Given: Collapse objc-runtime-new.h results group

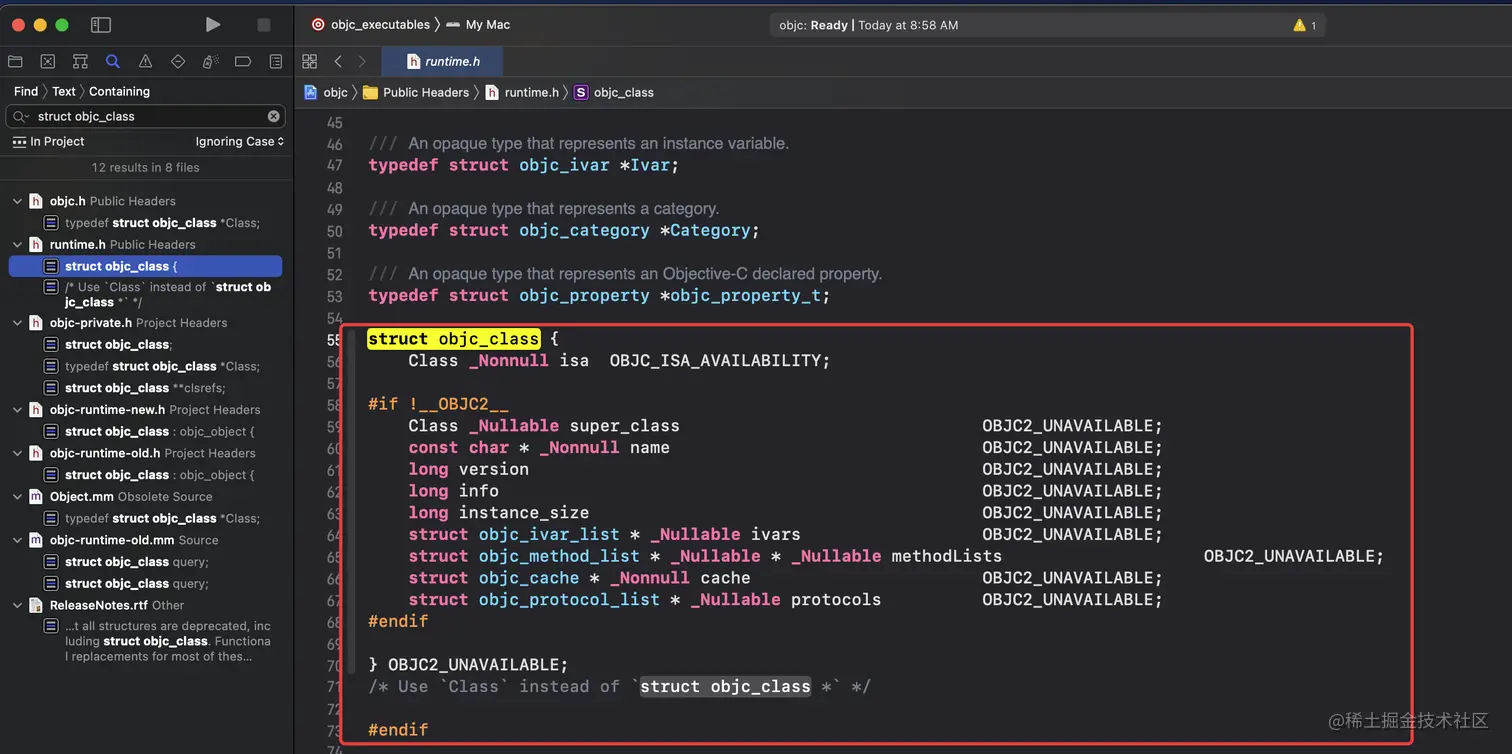Looking at the screenshot, I should pos(17,410).
